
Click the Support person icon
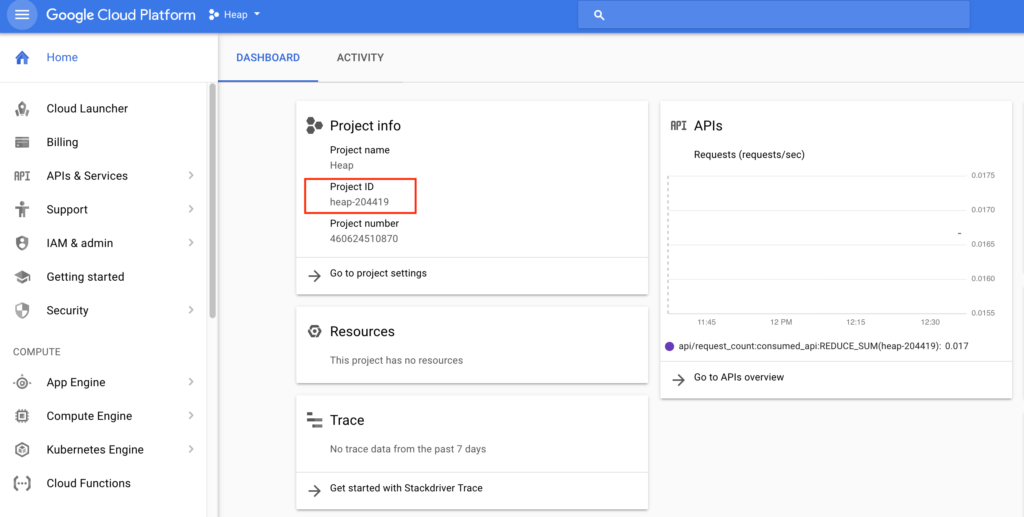pos(22,210)
